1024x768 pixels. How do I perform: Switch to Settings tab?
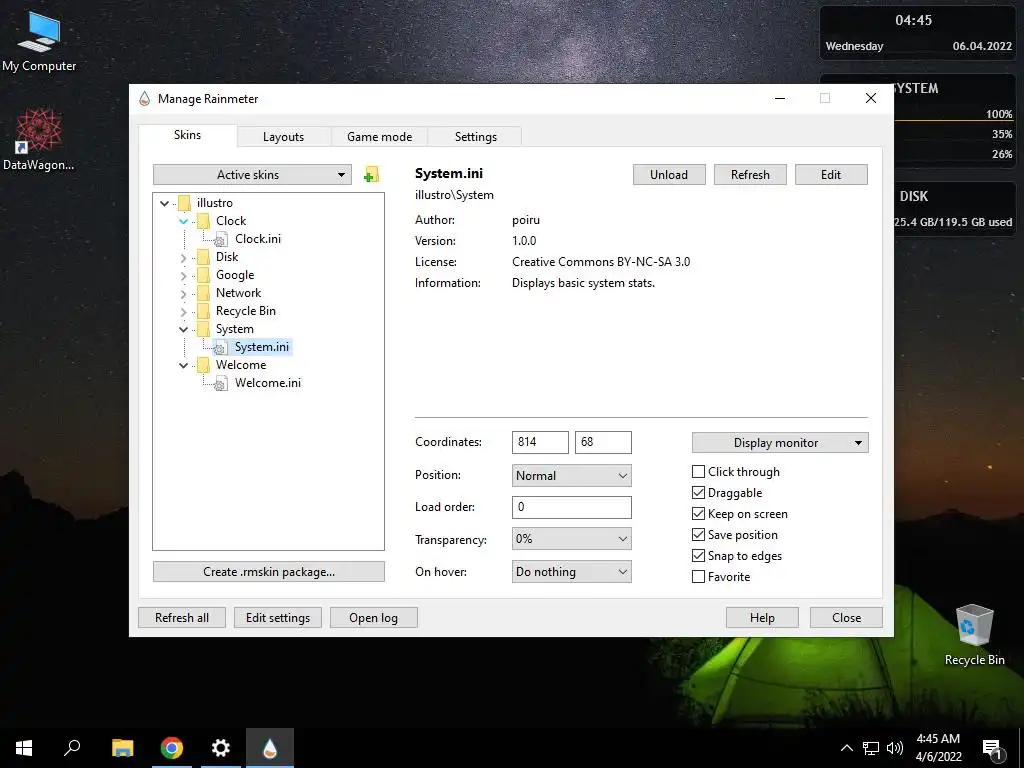(475, 136)
